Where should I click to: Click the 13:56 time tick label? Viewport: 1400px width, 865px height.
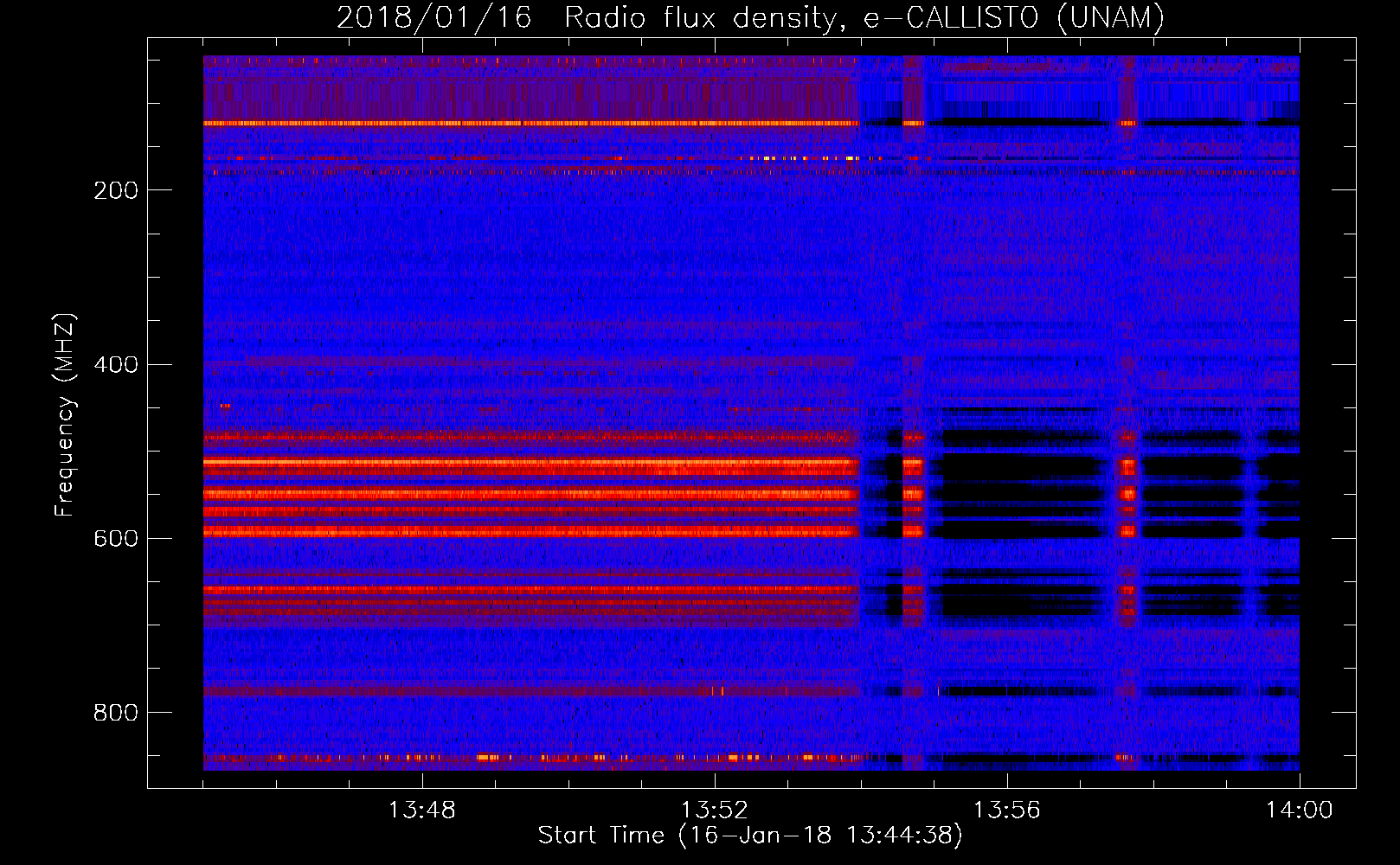1006,811
